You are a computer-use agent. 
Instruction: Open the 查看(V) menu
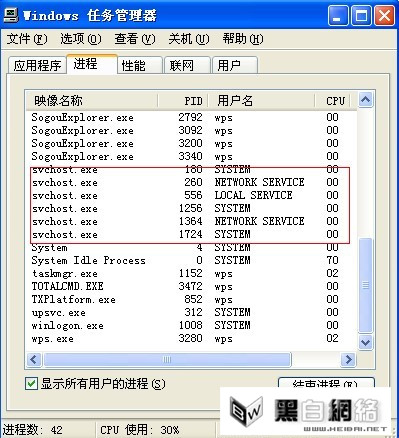point(135,39)
